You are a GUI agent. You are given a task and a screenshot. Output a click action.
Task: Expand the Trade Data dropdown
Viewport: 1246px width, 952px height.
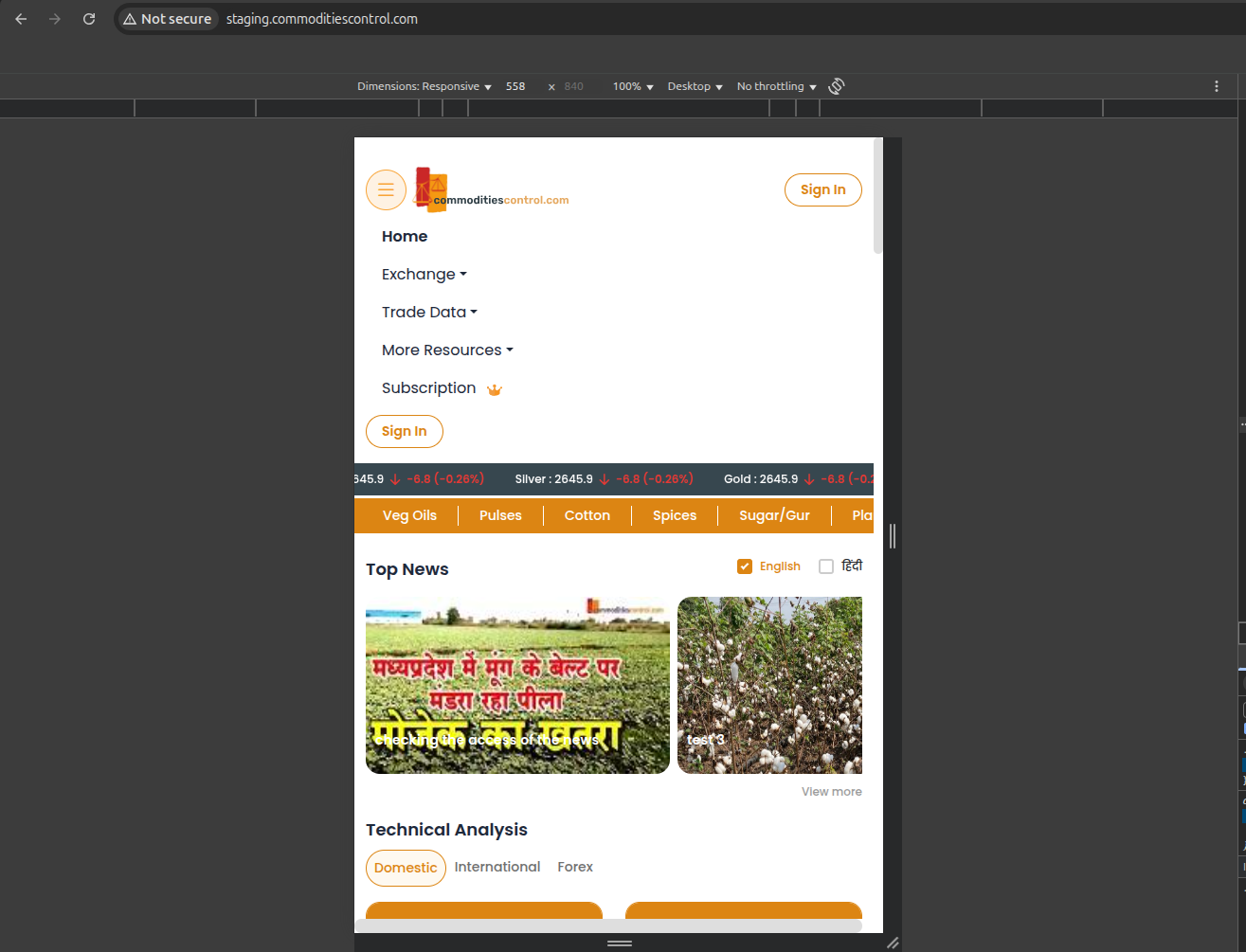tap(428, 313)
